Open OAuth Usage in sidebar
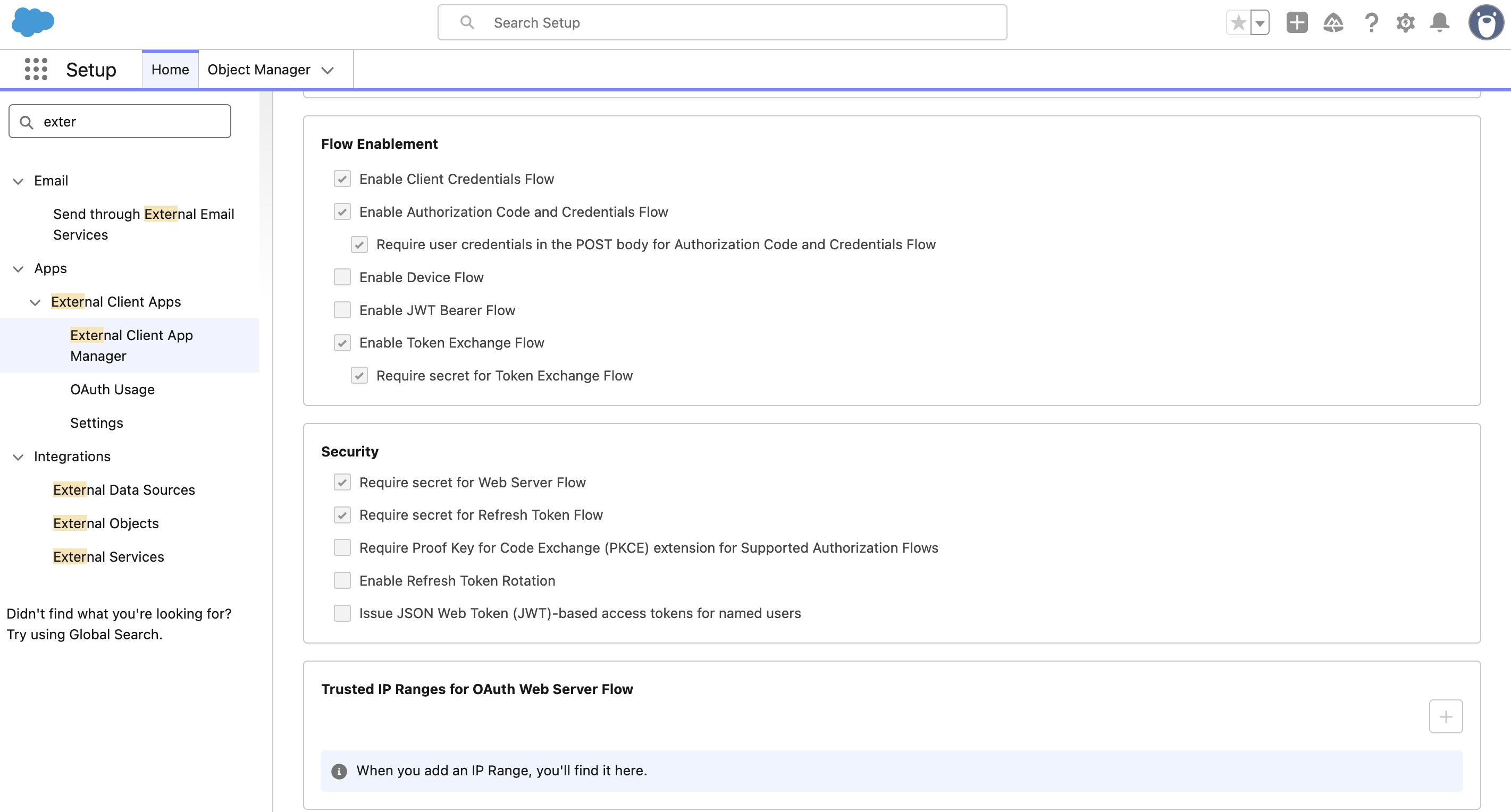 (112, 390)
